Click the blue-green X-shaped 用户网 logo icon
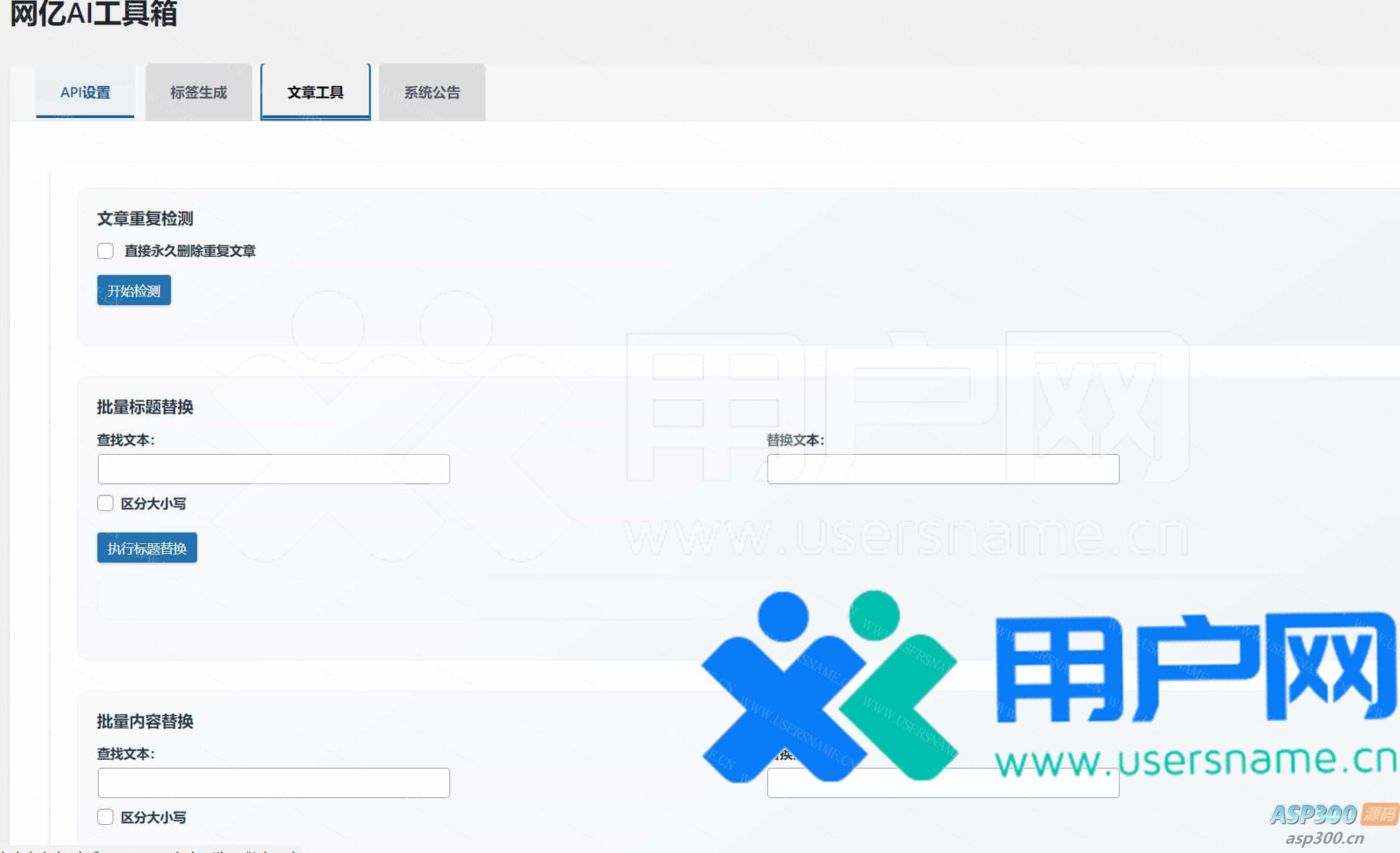 [828, 687]
